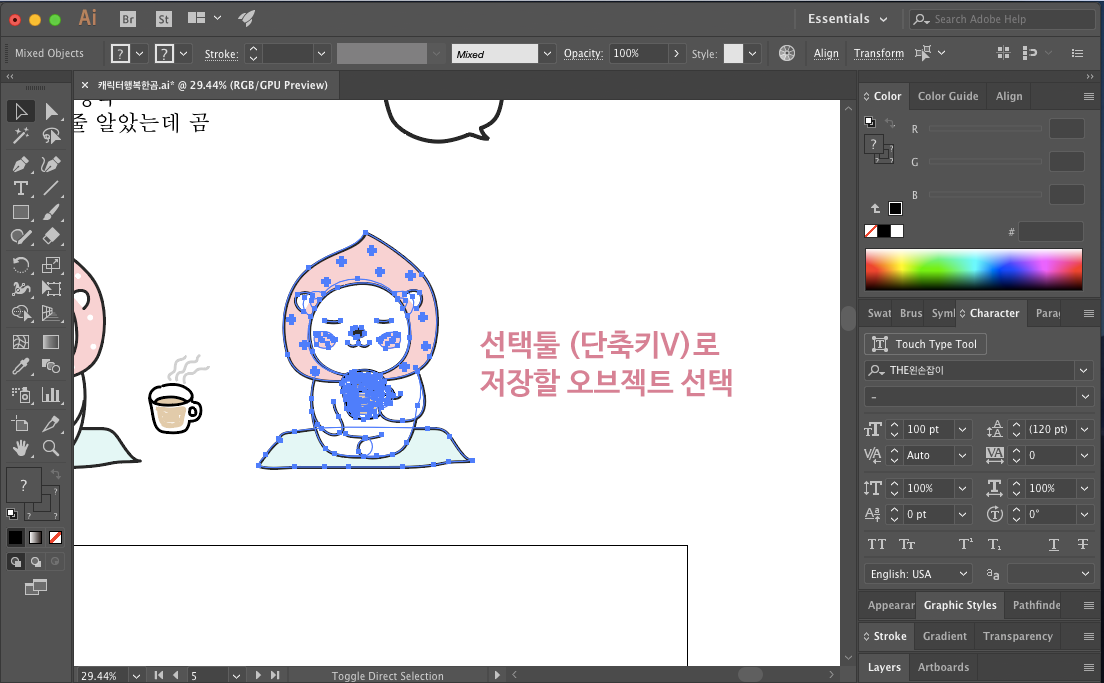
Task: Open the Character panel tab
Action: click(993, 313)
